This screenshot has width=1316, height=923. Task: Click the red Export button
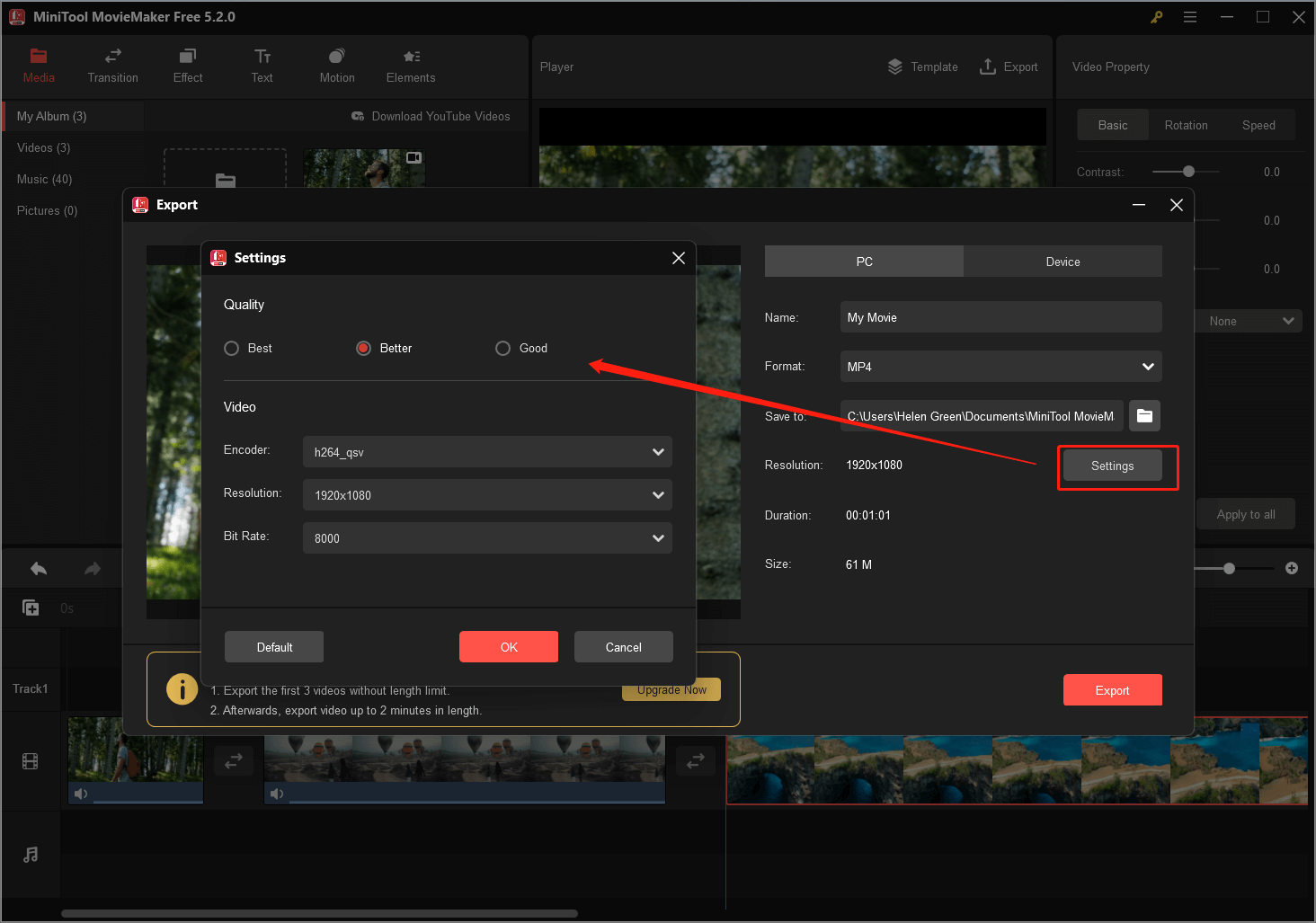(1113, 690)
